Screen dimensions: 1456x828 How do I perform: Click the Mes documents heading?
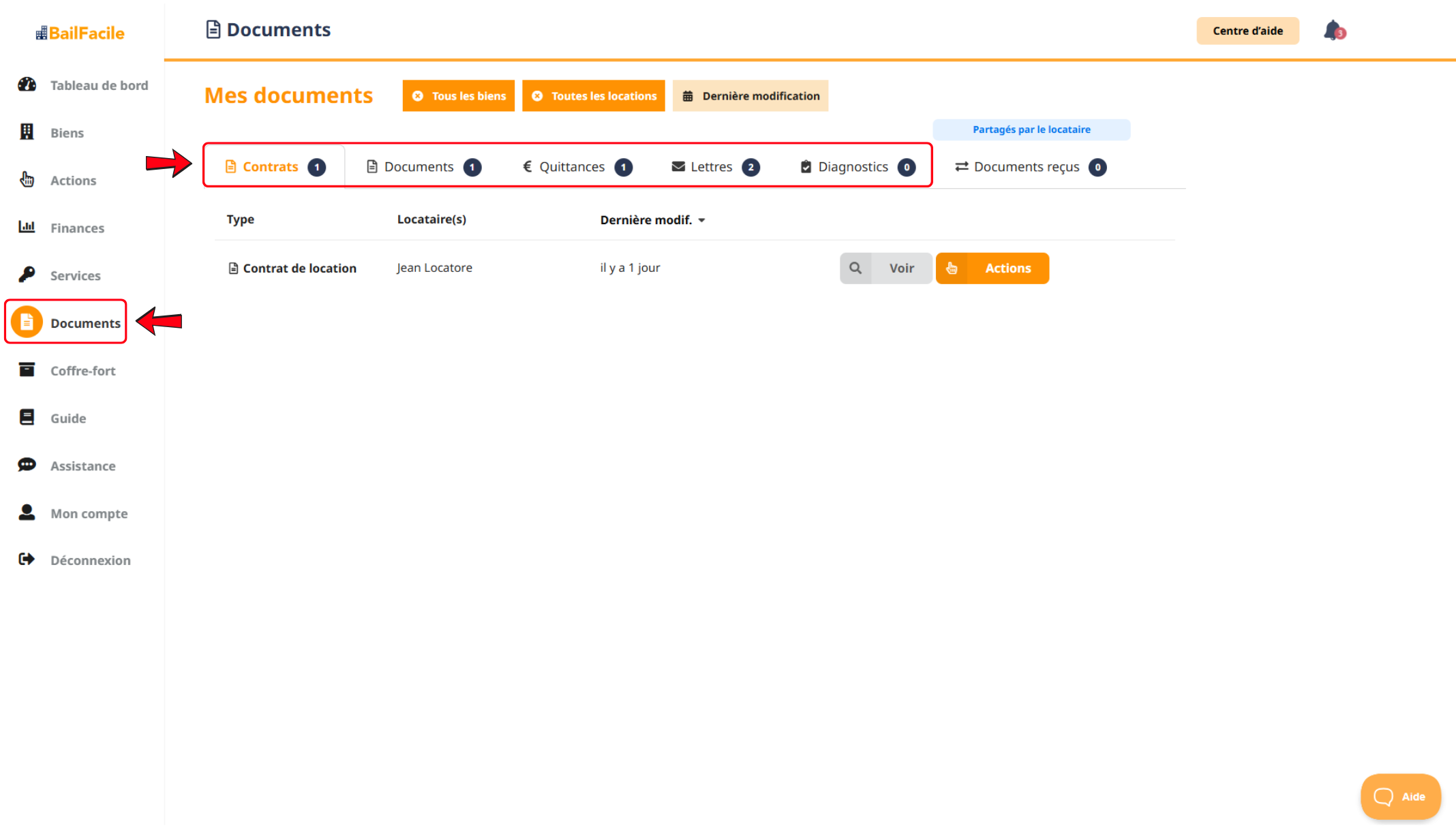coord(288,95)
